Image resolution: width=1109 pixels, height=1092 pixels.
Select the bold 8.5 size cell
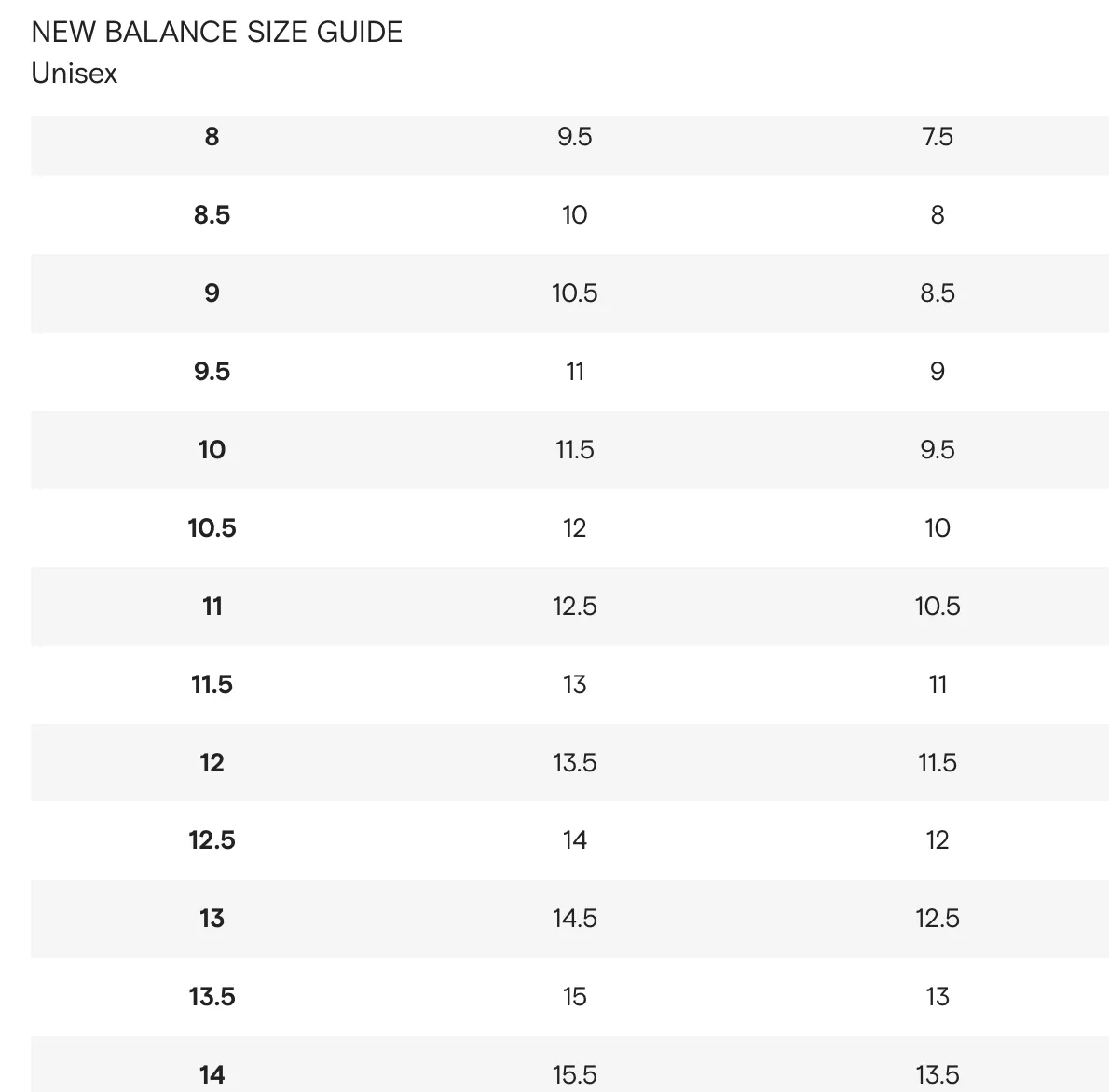click(x=212, y=215)
